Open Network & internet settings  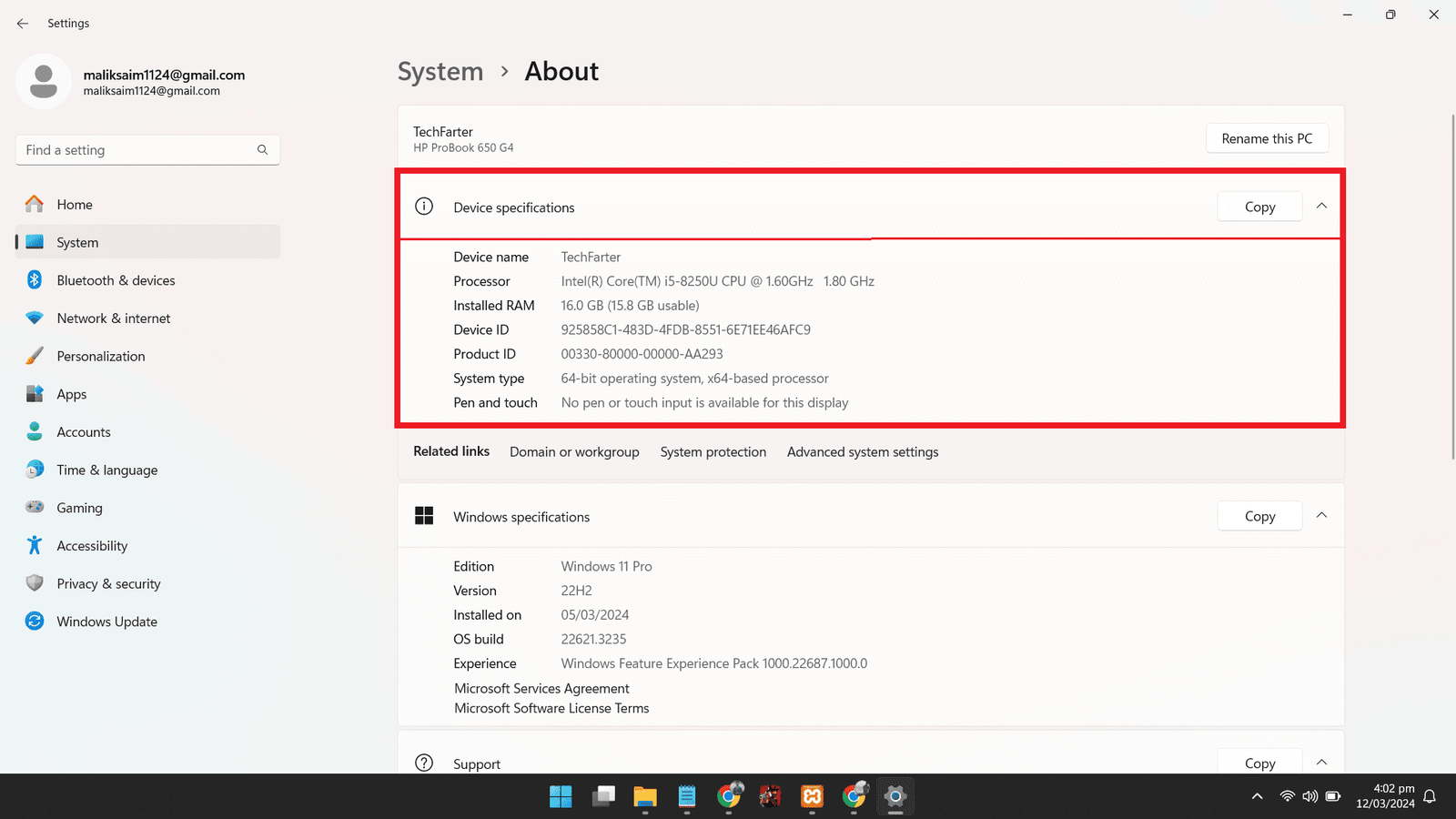(x=113, y=318)
